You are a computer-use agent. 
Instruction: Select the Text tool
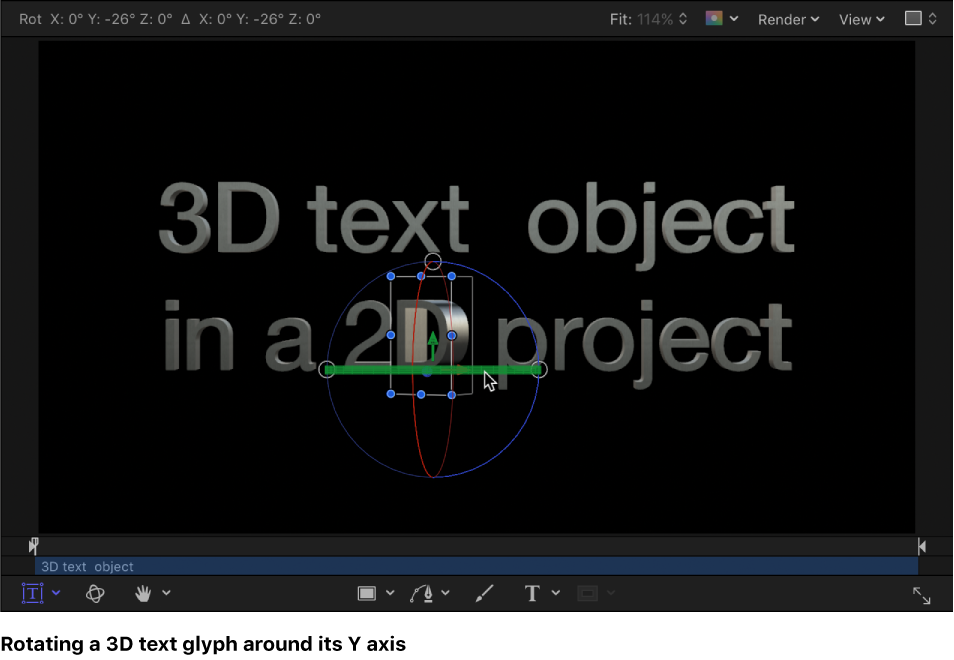coord(532,593)
